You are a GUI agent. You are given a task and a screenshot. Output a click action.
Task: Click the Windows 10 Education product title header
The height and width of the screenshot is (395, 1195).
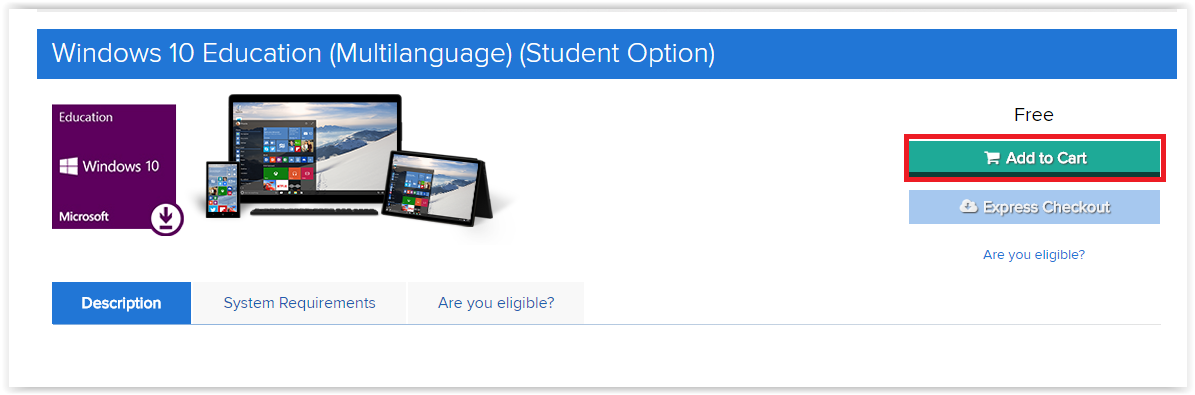tap(383, 53)
